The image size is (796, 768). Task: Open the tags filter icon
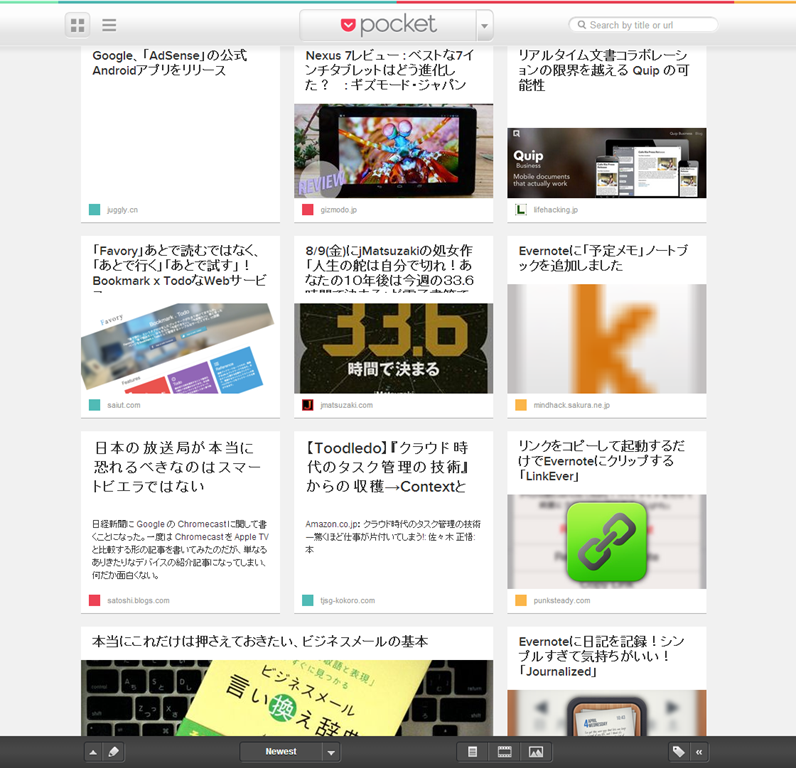tap(679, 752)
